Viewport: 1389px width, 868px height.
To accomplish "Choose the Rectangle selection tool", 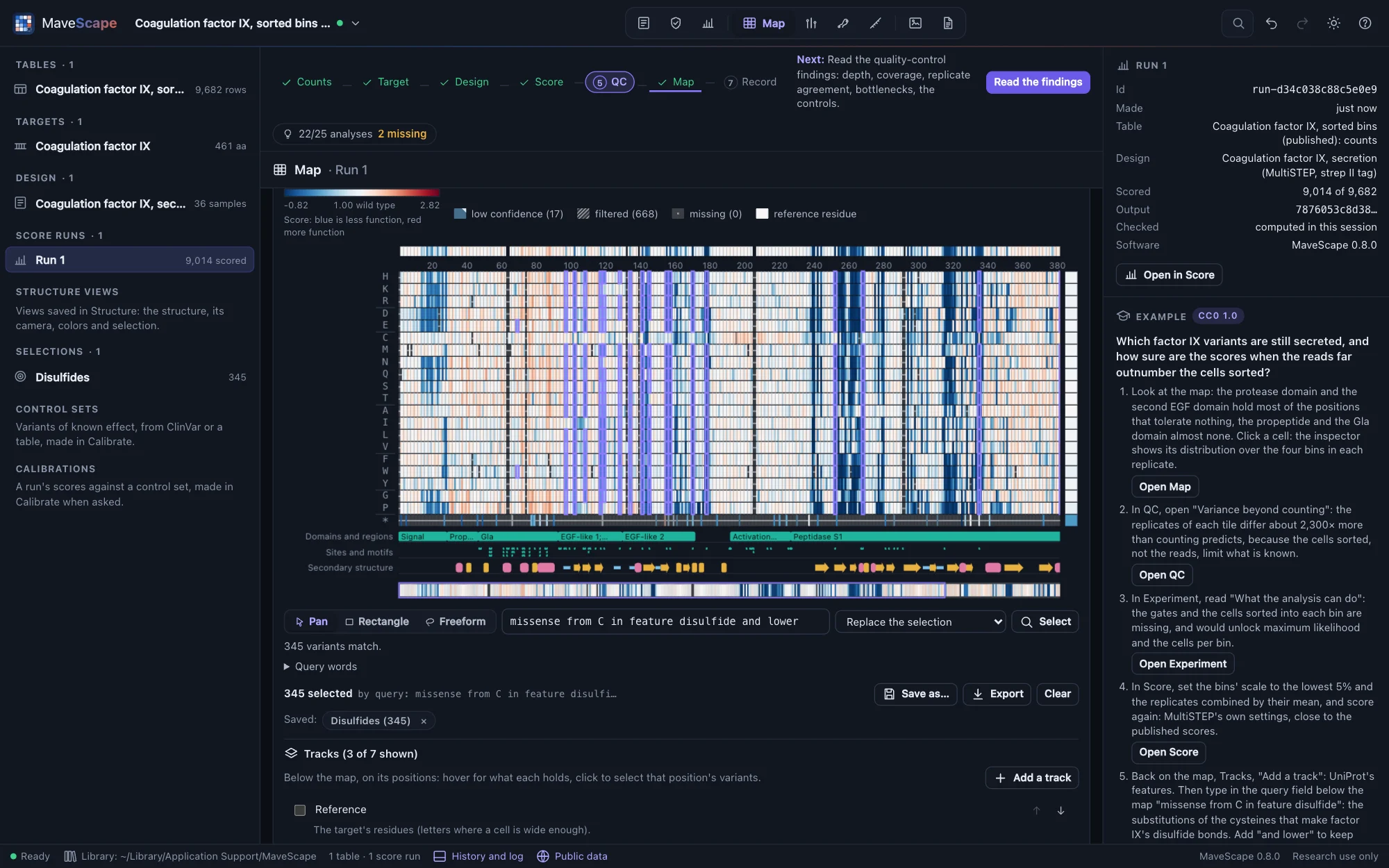I will click(377, 621).
